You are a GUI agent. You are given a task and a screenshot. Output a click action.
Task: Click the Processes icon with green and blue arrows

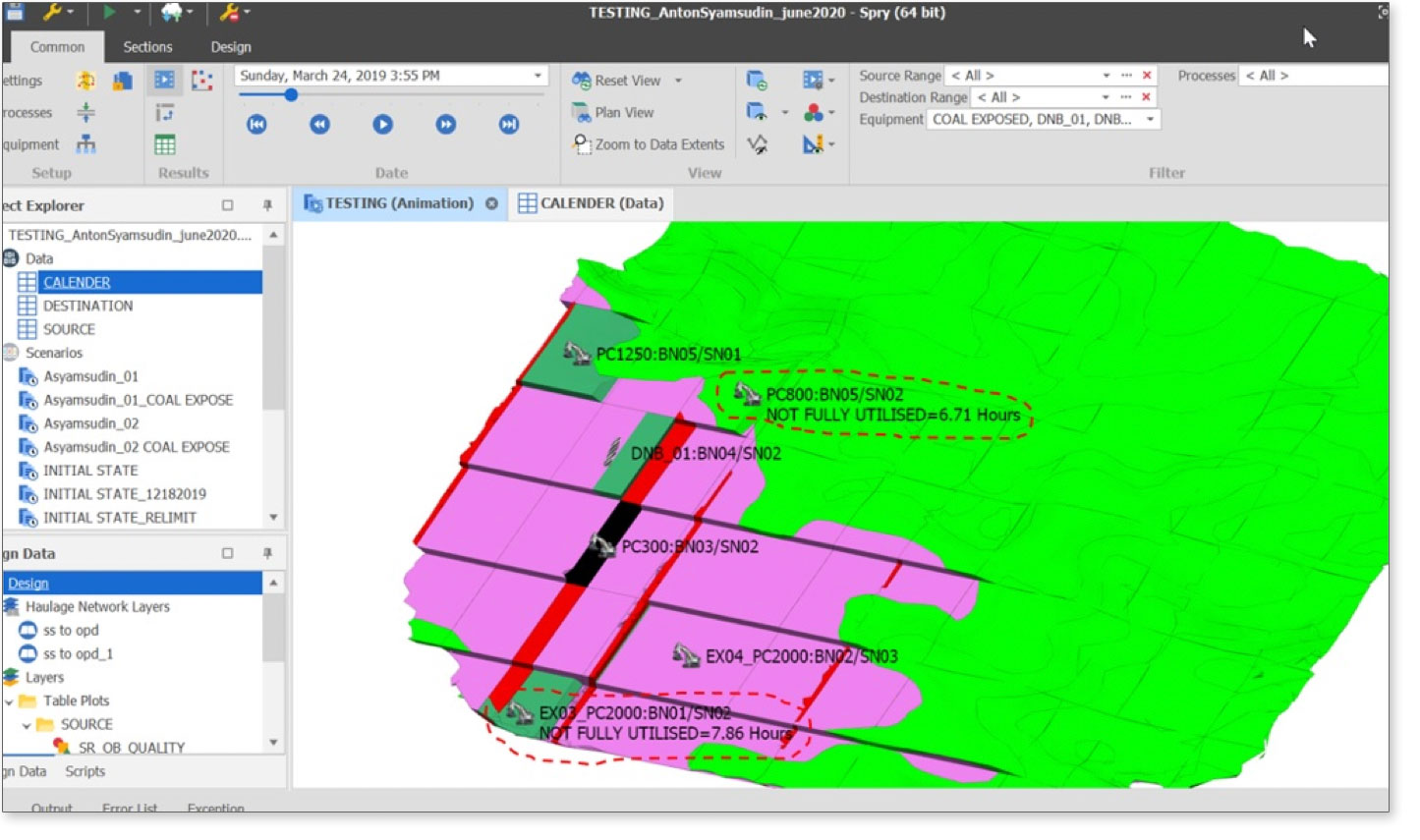pos(86,112)
